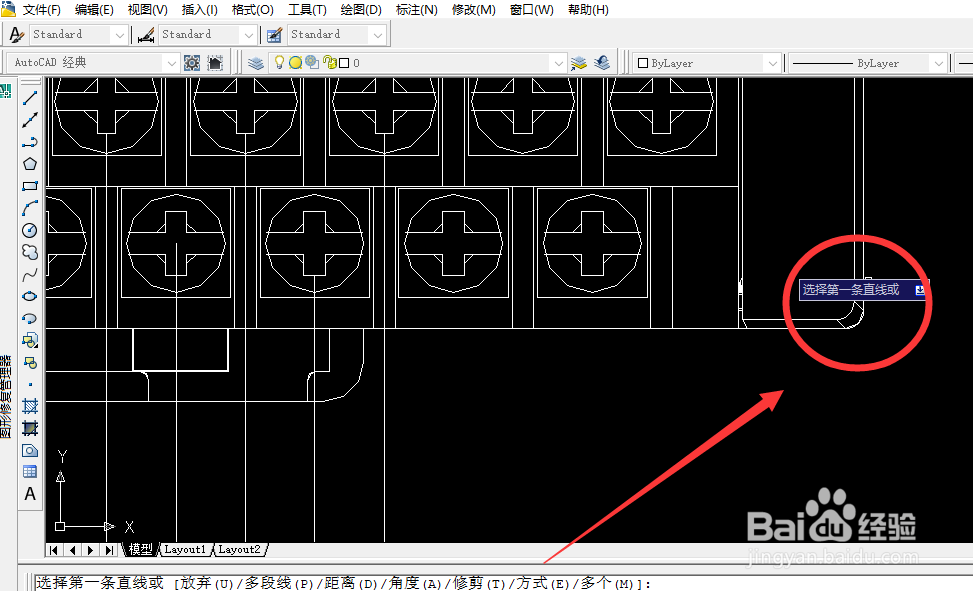The image size is (973, 591).
Task: Open the 窗口(W) menu
Action: 532,10
